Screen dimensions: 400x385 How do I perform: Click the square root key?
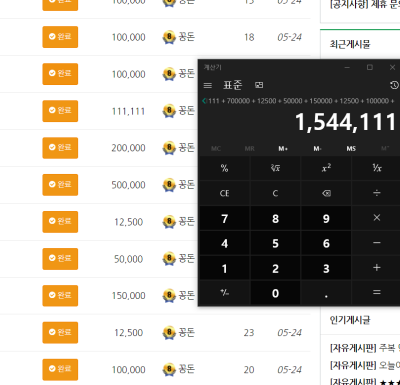click(x=275, y=168)
